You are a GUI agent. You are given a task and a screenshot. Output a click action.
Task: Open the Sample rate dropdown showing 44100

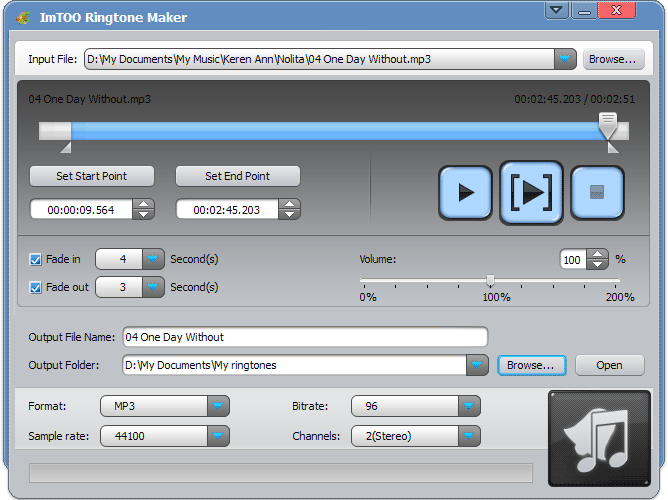[x=218, y=436]
